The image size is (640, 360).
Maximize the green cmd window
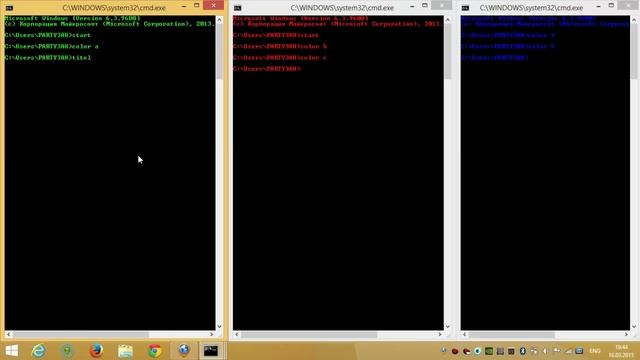(x=196, y=5)
